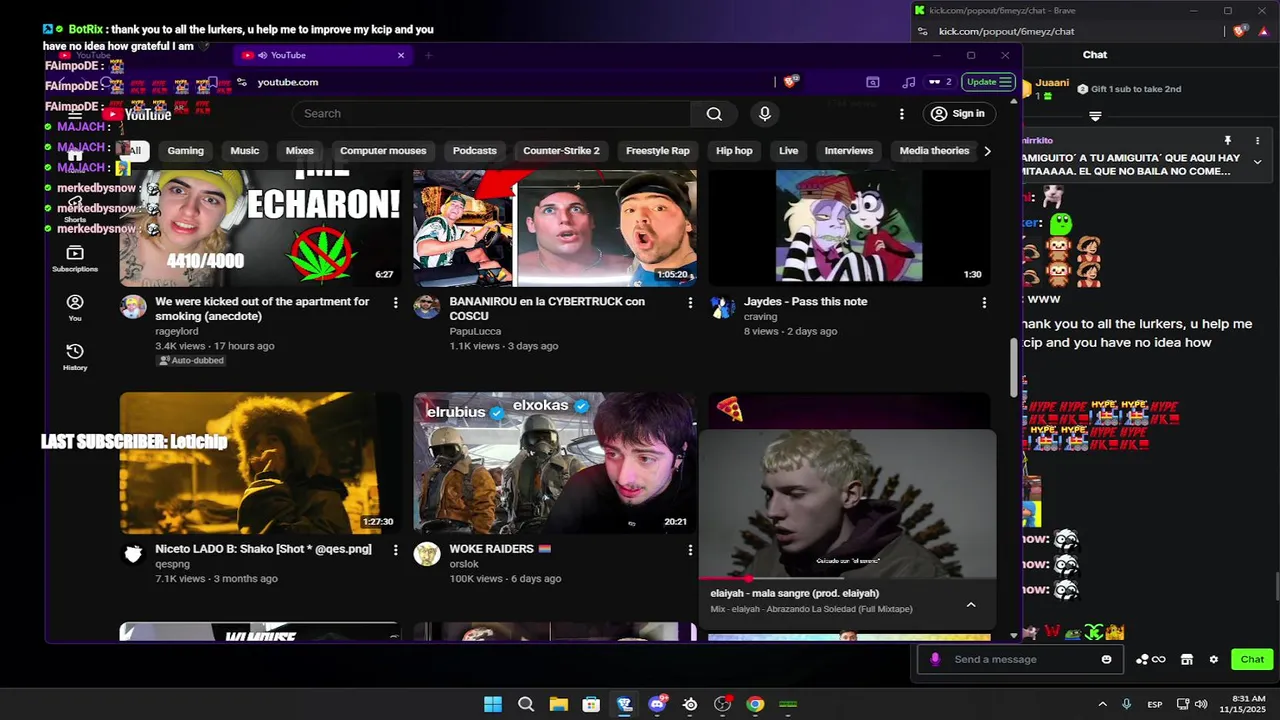Open the orslok channel avatar
The width and height of the screenshot is (1280, 720).
coord(427,553)
